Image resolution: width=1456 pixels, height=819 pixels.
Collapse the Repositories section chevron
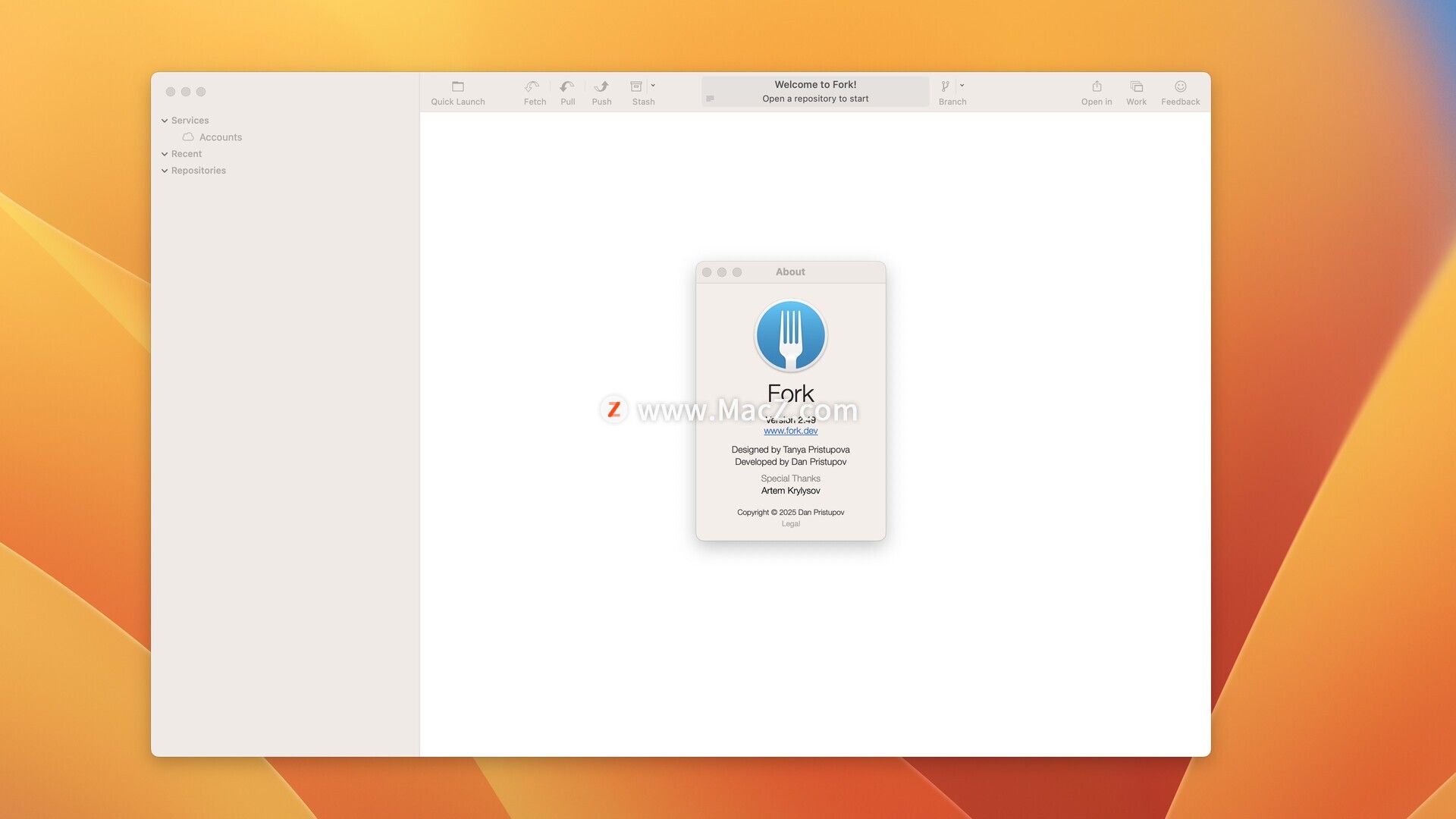pos(165,171)
